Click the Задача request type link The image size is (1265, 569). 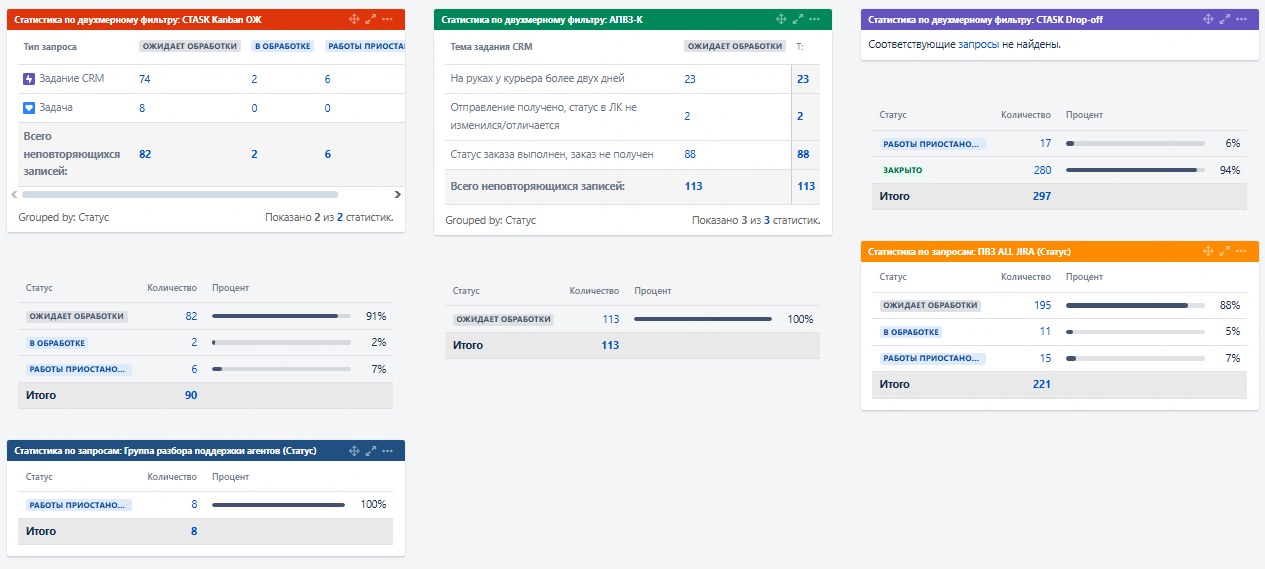tap(56, 107)
